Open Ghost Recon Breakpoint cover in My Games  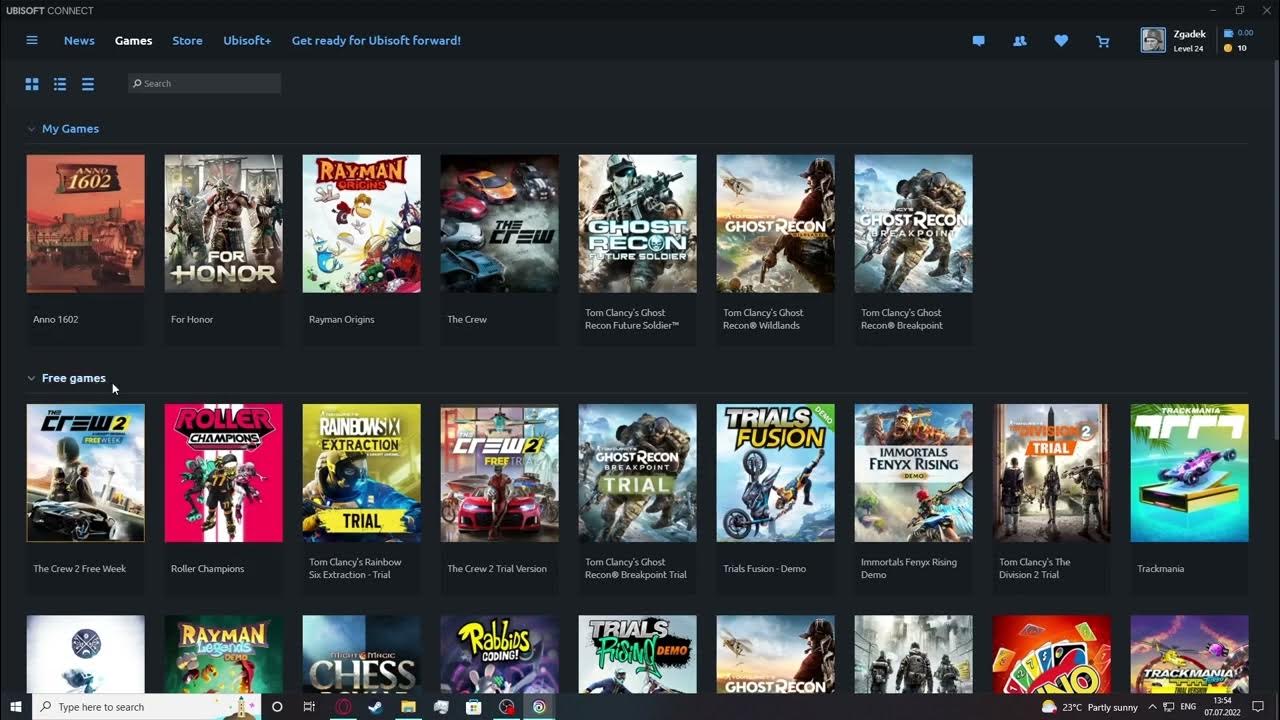[x=913, y=223]
